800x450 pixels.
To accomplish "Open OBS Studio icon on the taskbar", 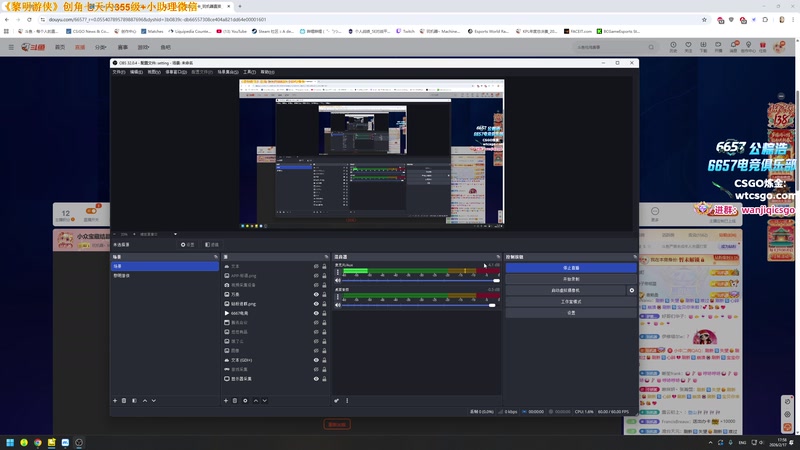I will click(79, 442).
